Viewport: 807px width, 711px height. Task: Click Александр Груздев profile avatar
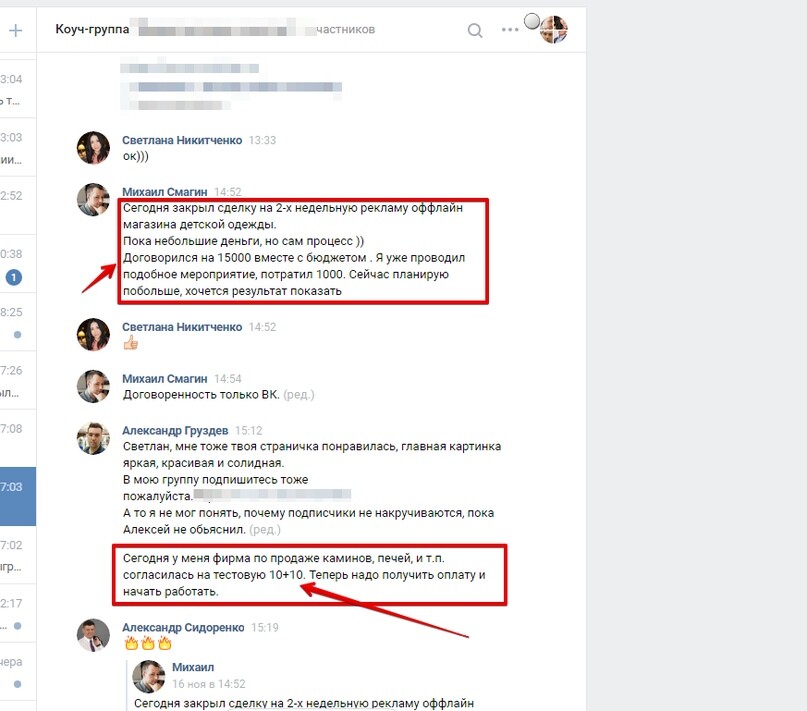click(x=93, y=438)
